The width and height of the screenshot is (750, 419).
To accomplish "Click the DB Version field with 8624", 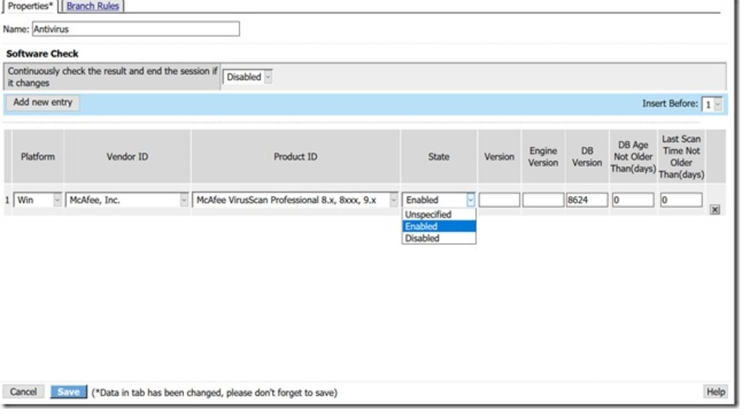I will (x=585, y=200).
